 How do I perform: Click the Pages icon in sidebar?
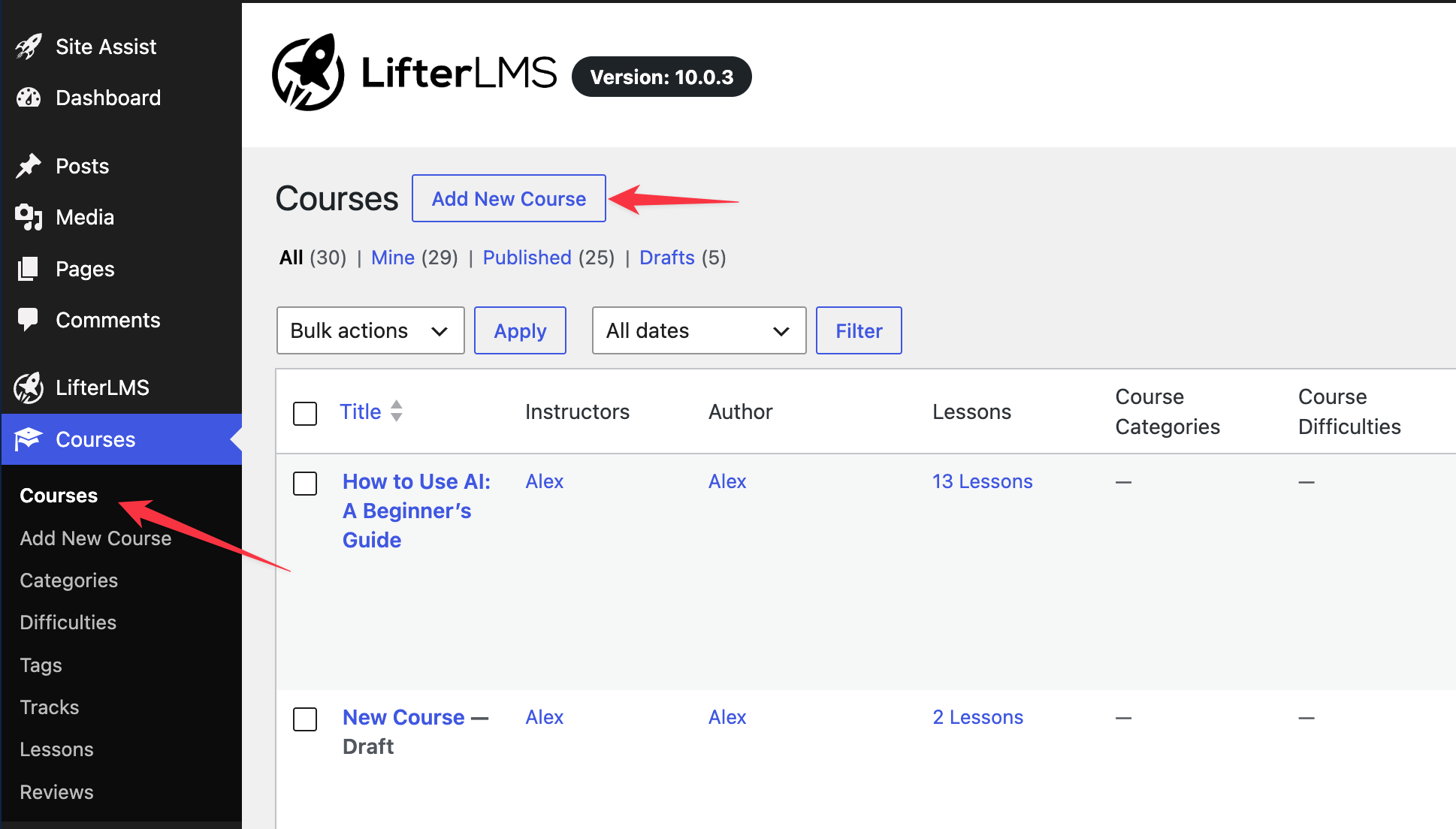coord(29,269)
